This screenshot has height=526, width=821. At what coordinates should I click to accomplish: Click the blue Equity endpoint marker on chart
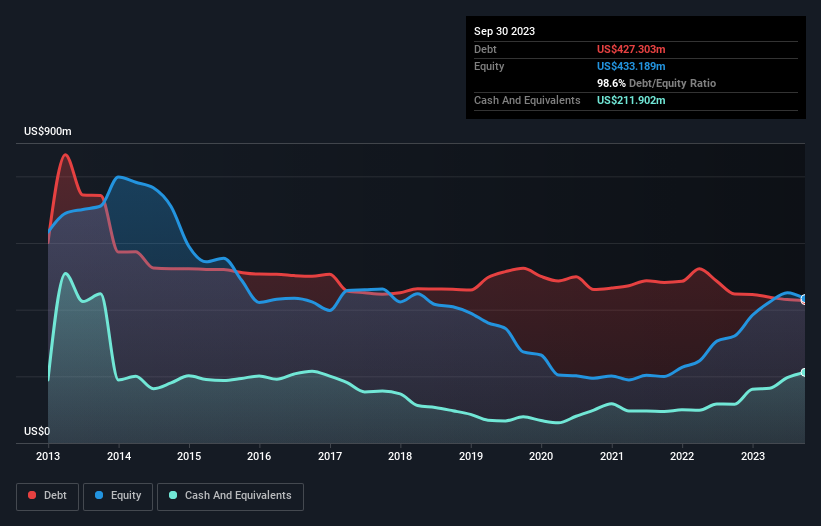pyautogui.click(x=803, y=299)
